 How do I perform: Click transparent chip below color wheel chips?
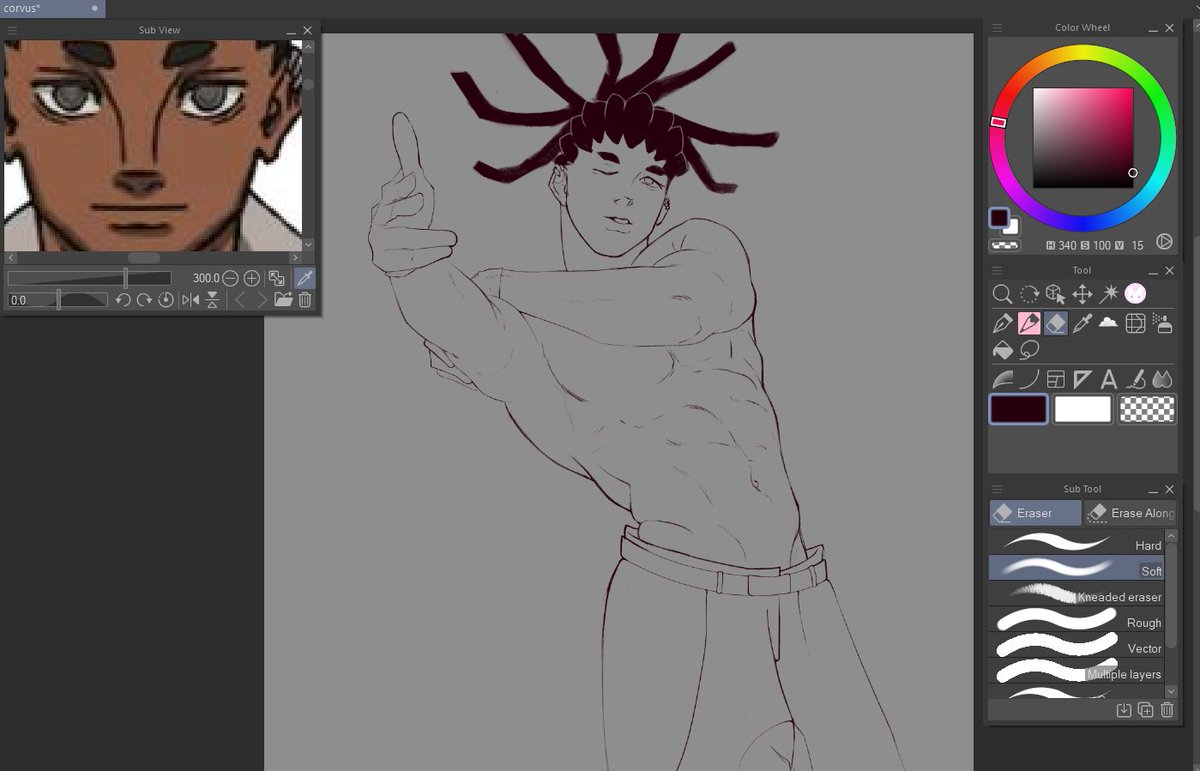[x=1004, y=245]
